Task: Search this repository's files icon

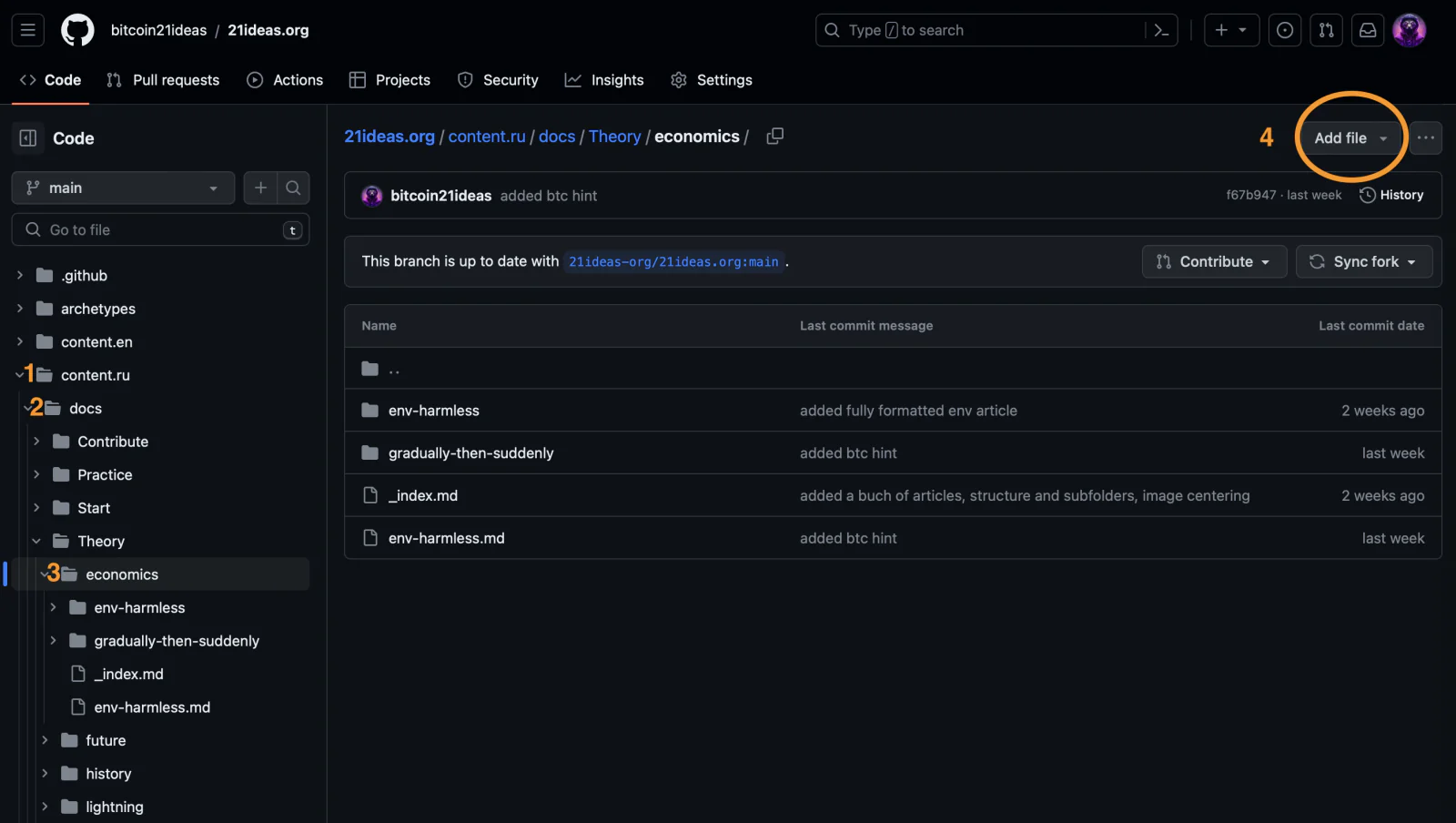Action: [293, 188]
